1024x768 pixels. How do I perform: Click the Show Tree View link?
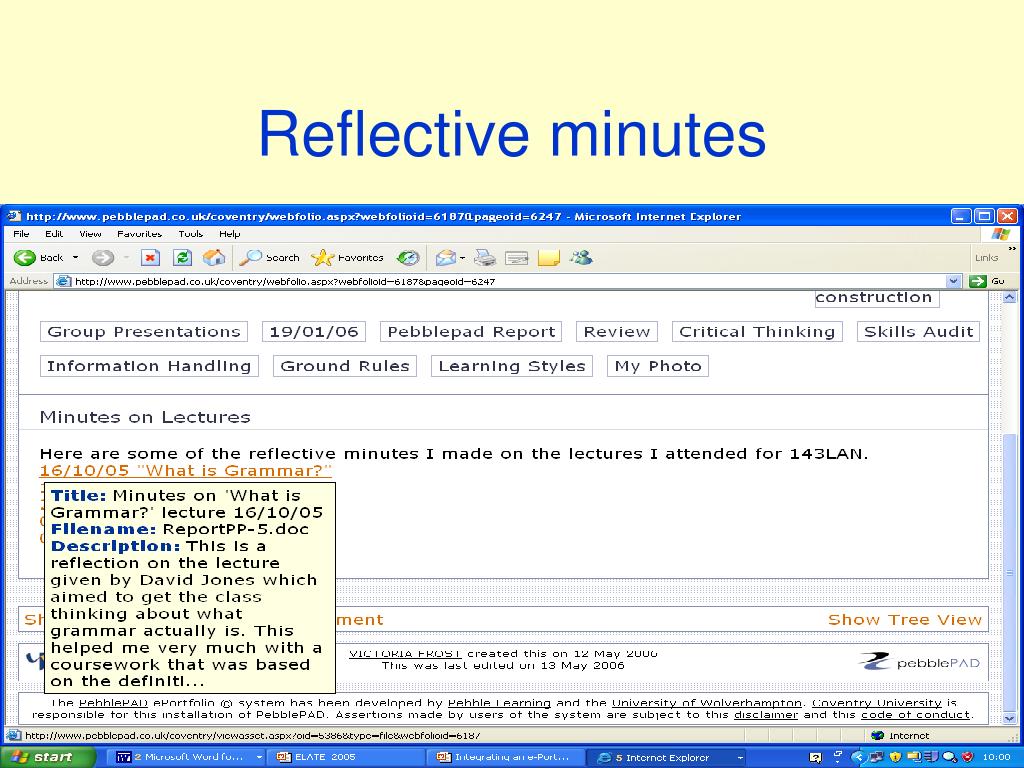point(904,620)
